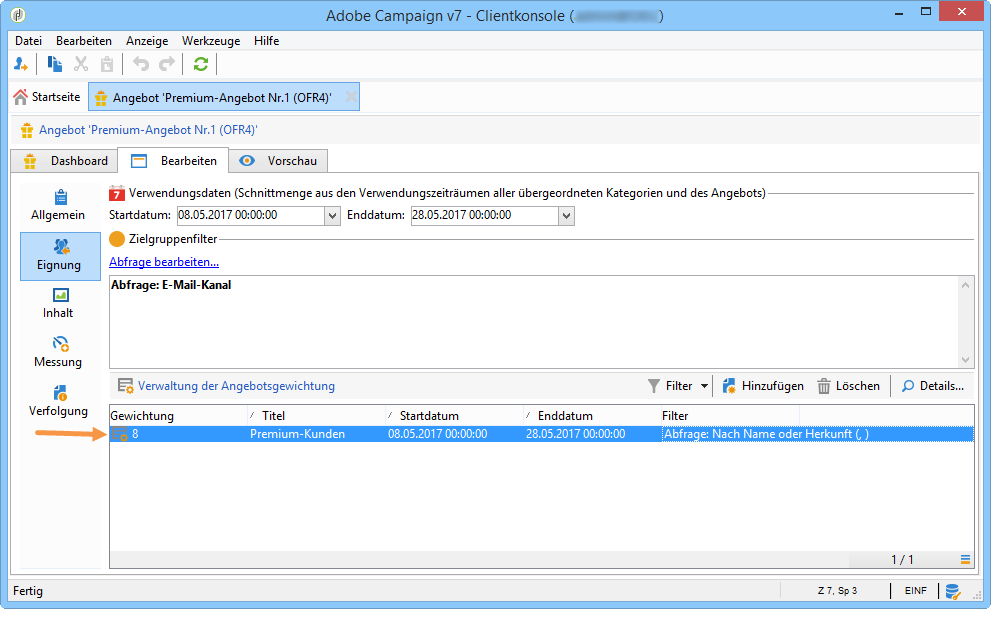
Task: Select the Angebot 'Premium-Angebot Nr.1 (OFR4)' tab
Action: (222, 97)
